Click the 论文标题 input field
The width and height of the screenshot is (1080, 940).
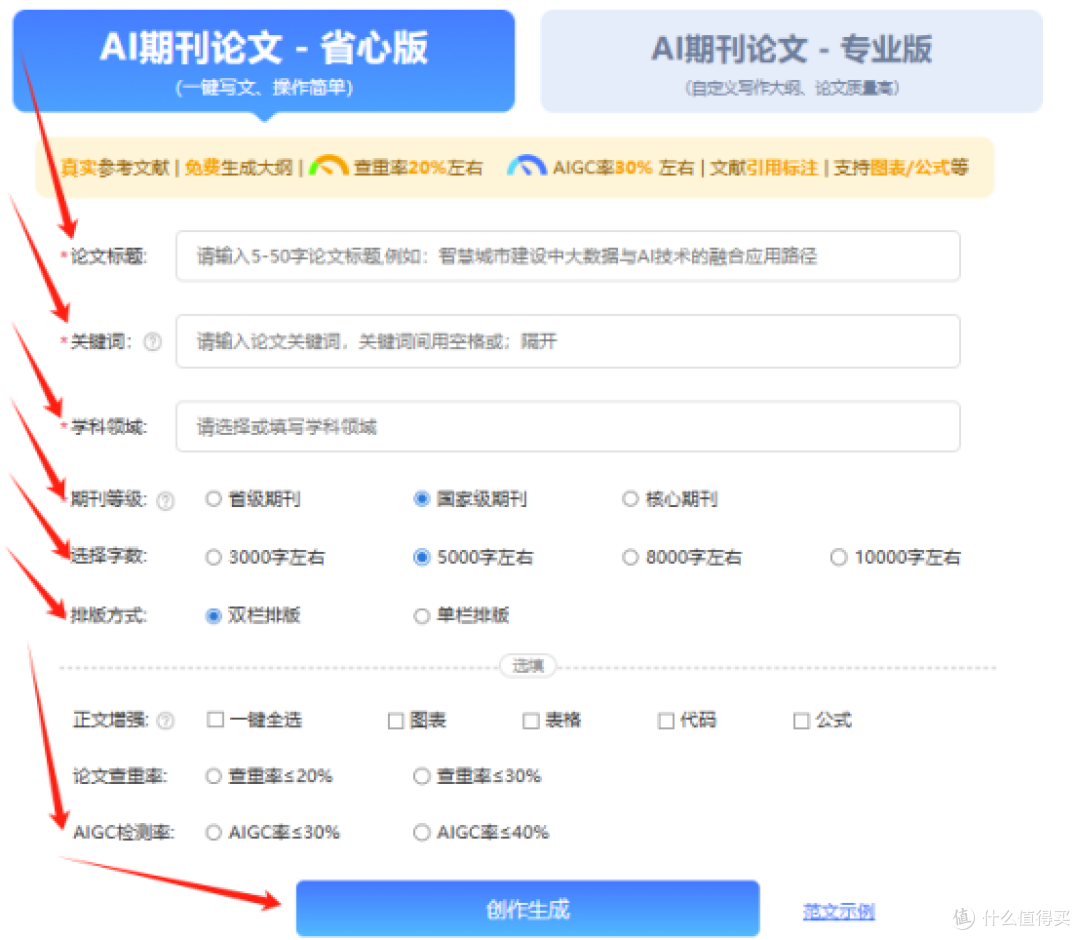568,256
